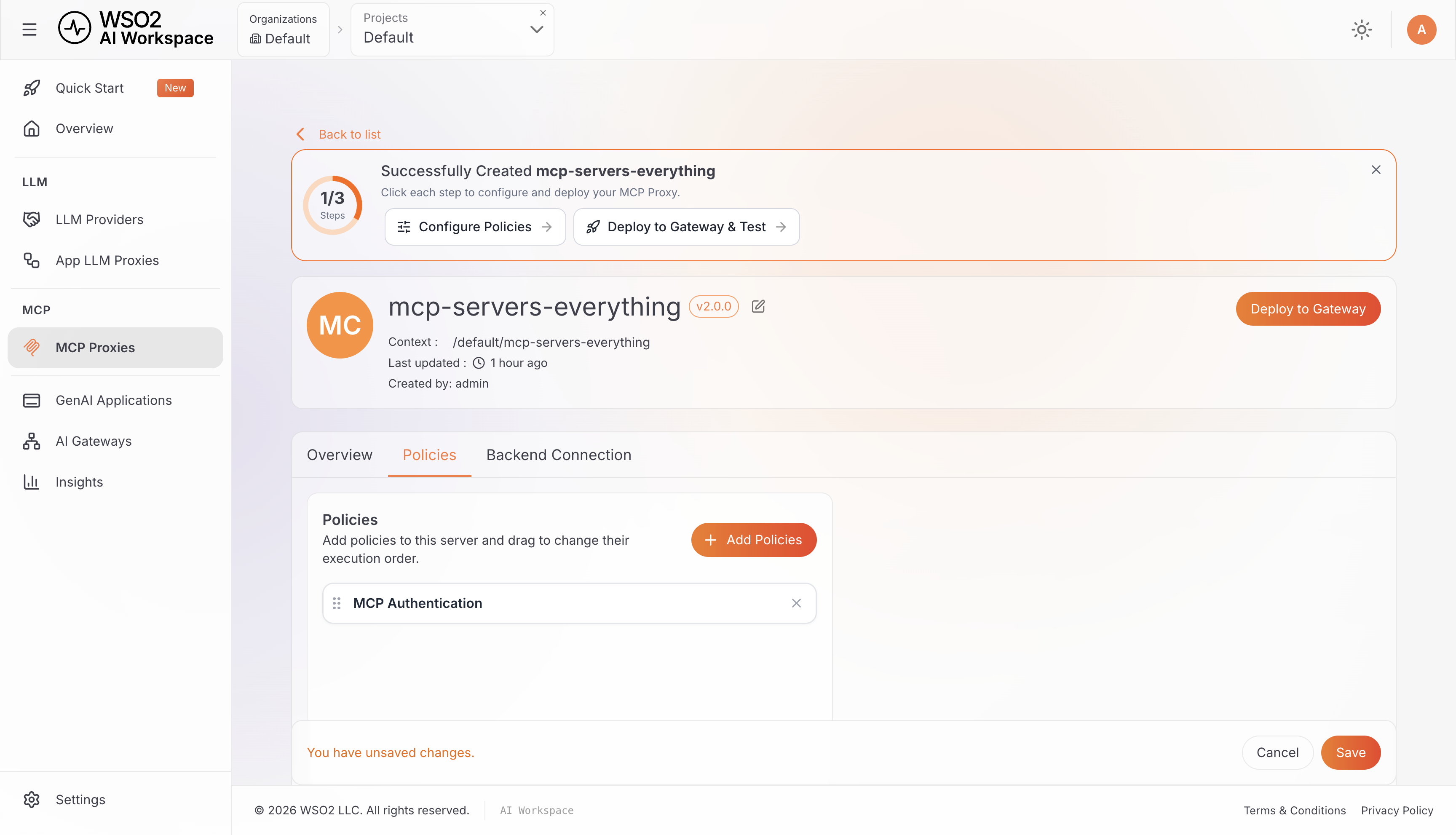Image resolution: width=1456 pixels, height=835 pixels.
Task: Open AI Gateways page
Action: pyautogui.click(x=115, y=441)
